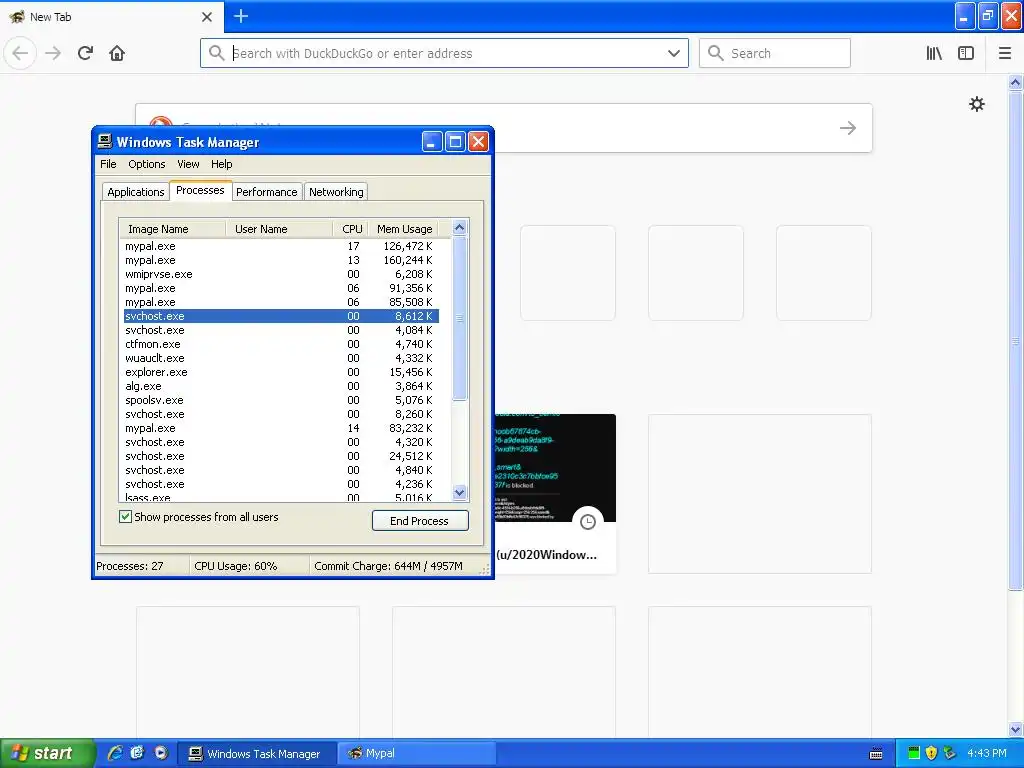Select wuauclt.exe process row

tap(281, 358)
